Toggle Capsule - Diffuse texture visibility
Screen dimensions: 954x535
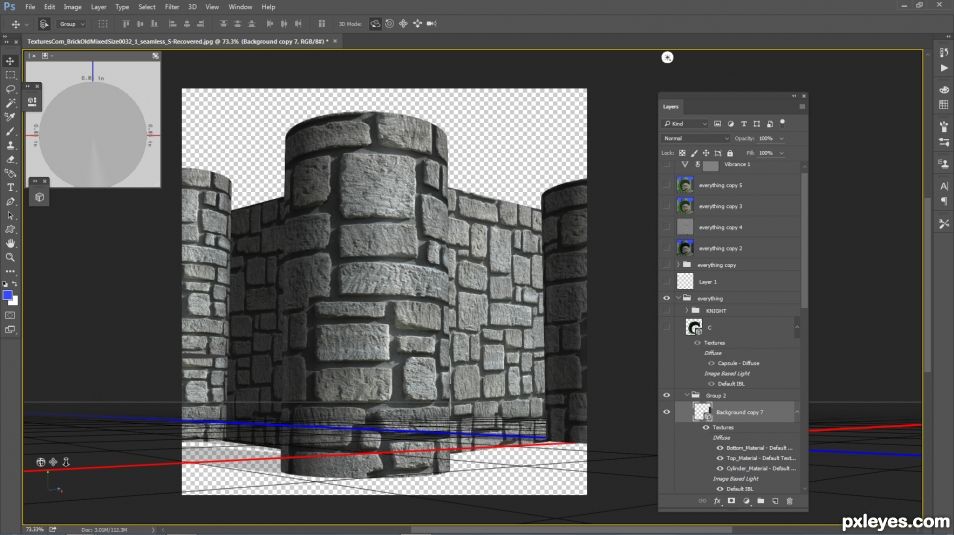pyautogui.click(x=711, y=363)
